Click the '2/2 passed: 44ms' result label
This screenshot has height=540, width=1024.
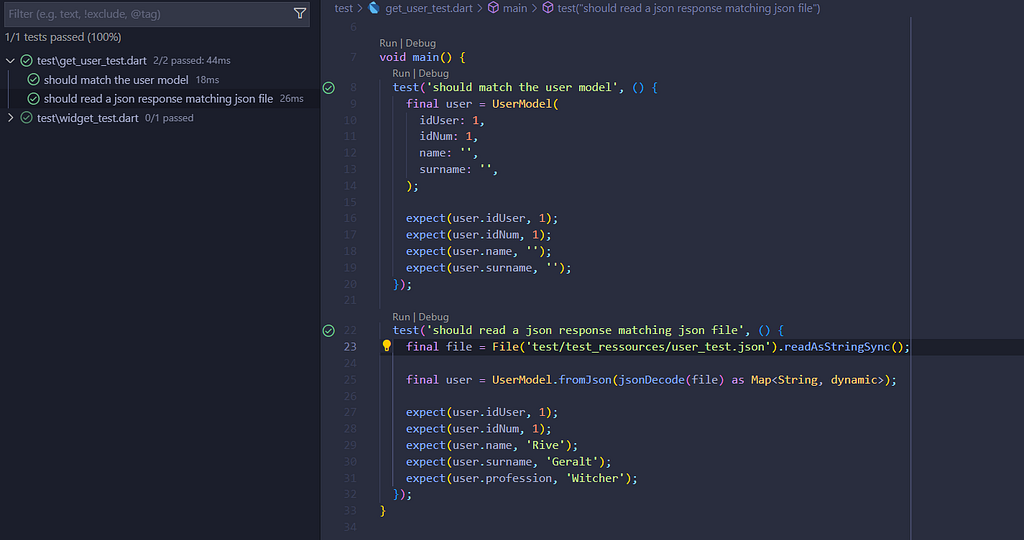(191, 61)
